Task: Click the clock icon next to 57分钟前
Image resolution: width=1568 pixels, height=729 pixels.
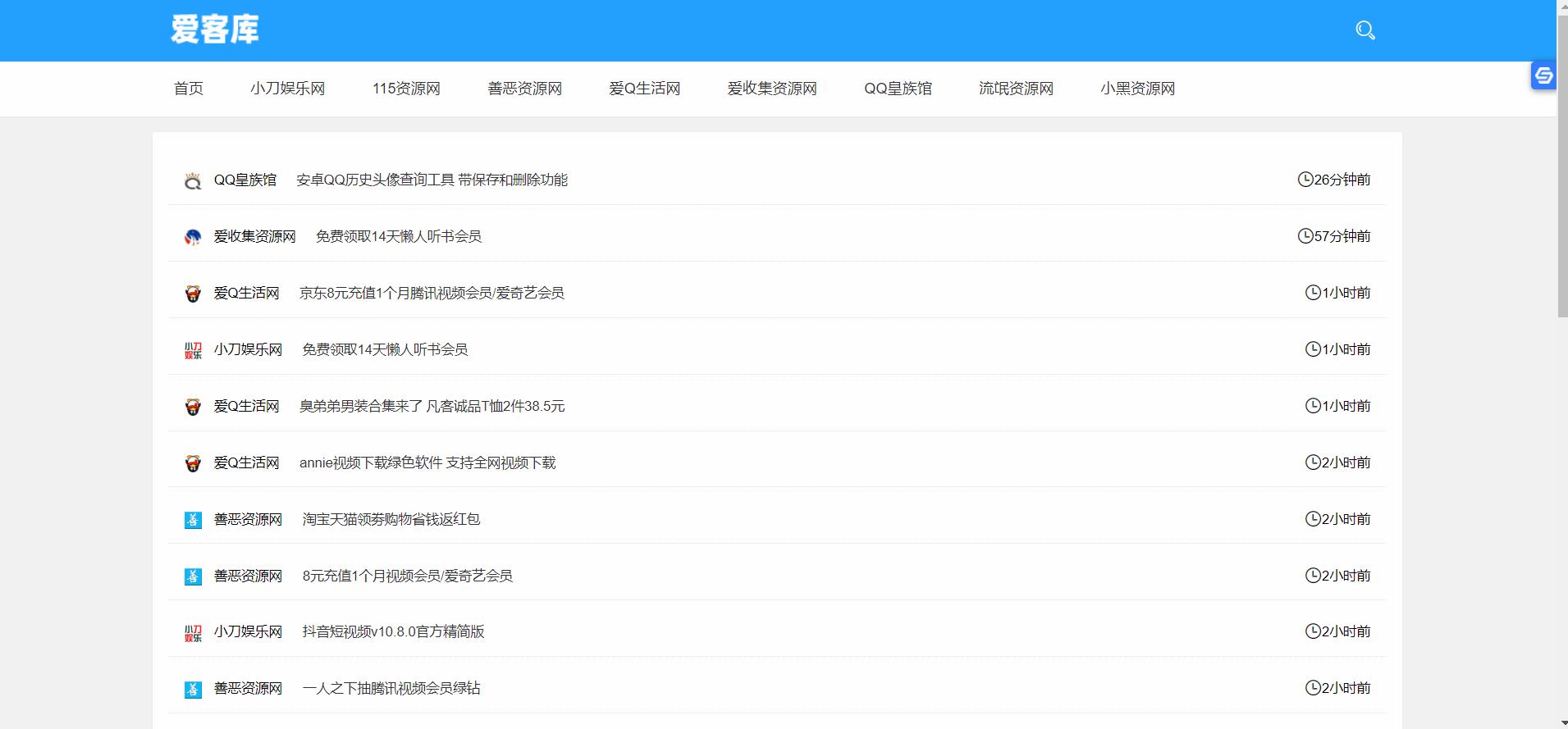Action: 1305,235
